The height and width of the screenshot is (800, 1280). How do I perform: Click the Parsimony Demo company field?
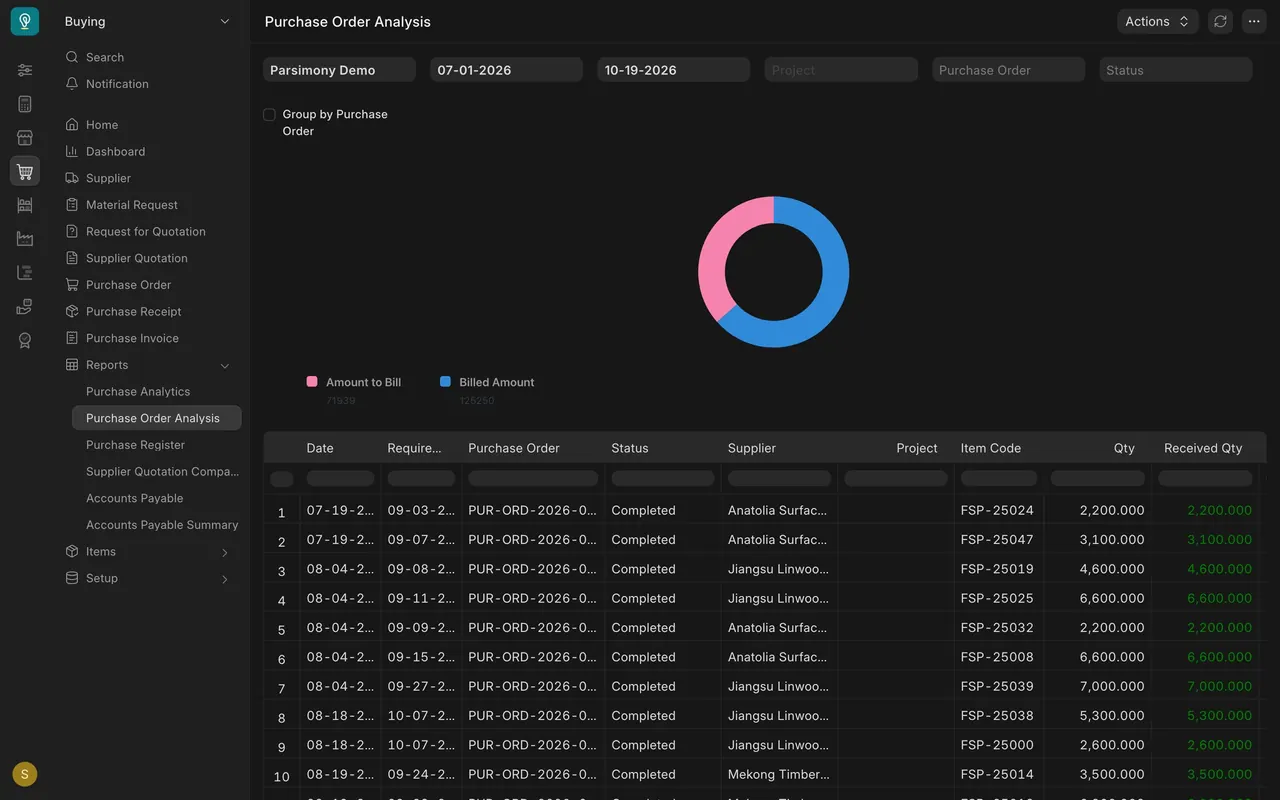pos(339,70)
